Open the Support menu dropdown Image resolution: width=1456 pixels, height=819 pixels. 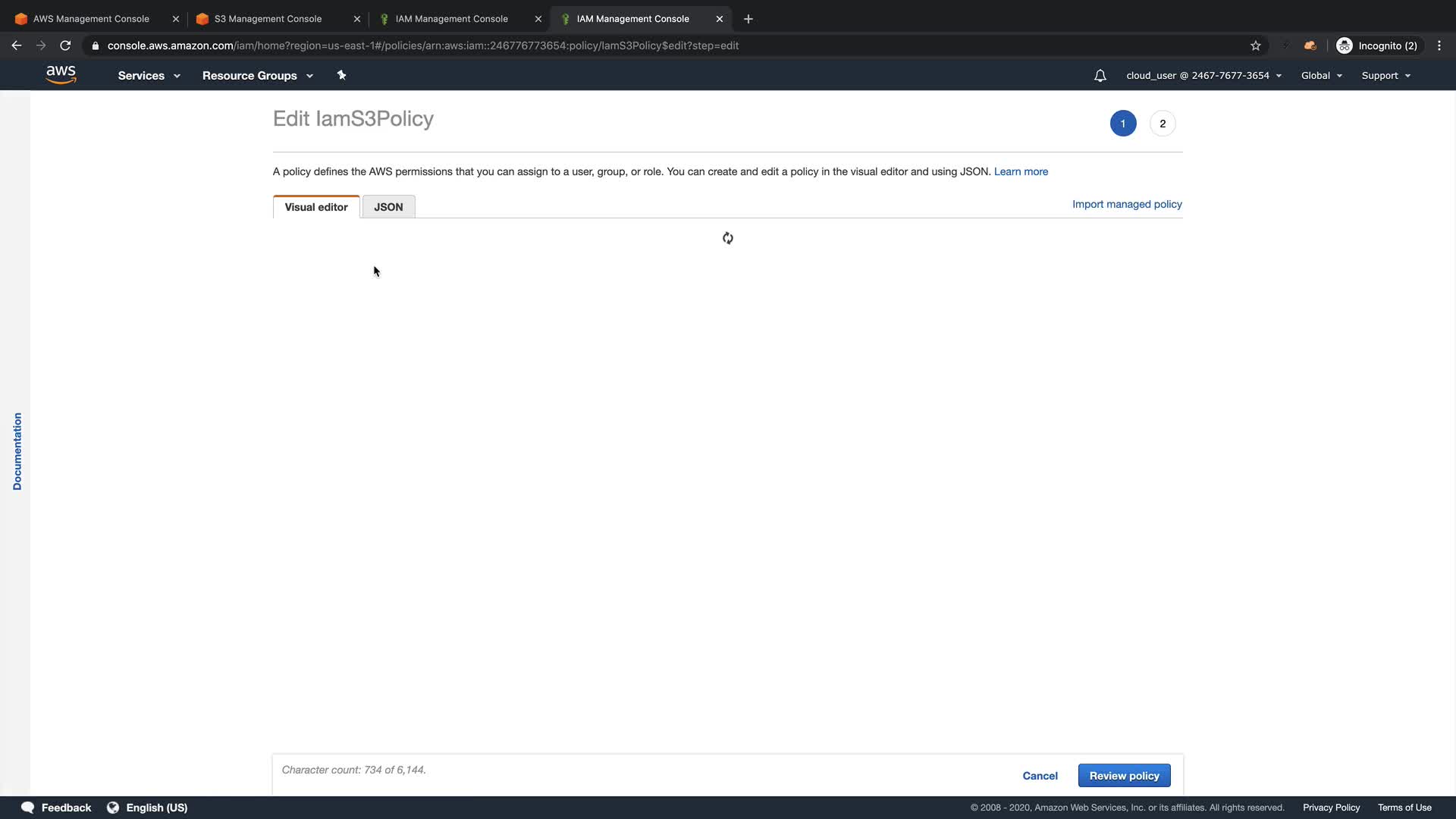(1385, 76)
